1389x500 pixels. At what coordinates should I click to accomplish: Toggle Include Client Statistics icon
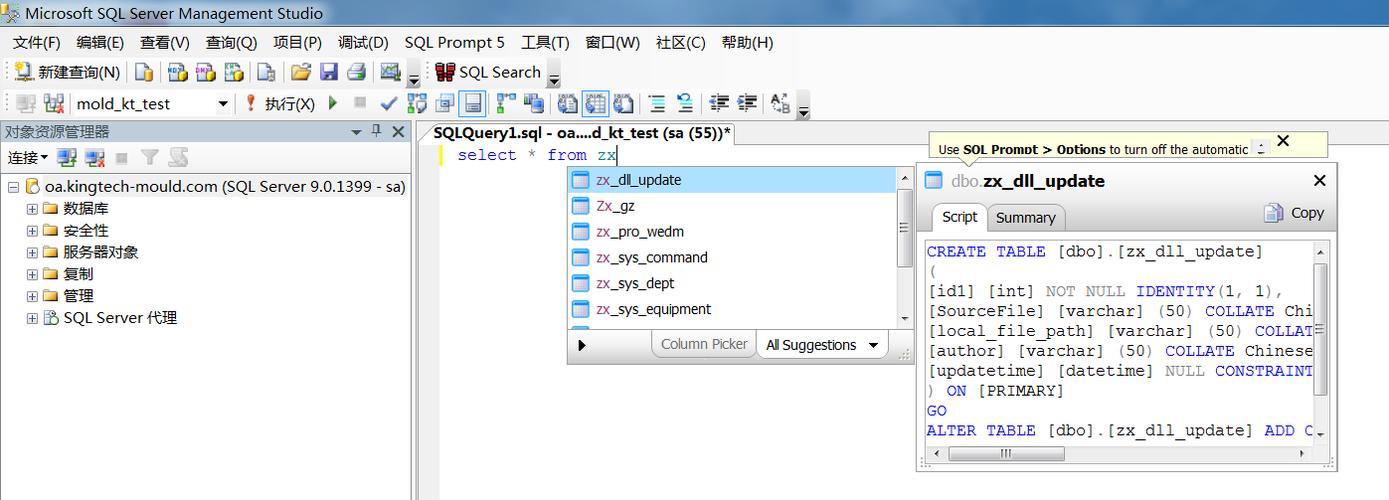tap(534, 103)
